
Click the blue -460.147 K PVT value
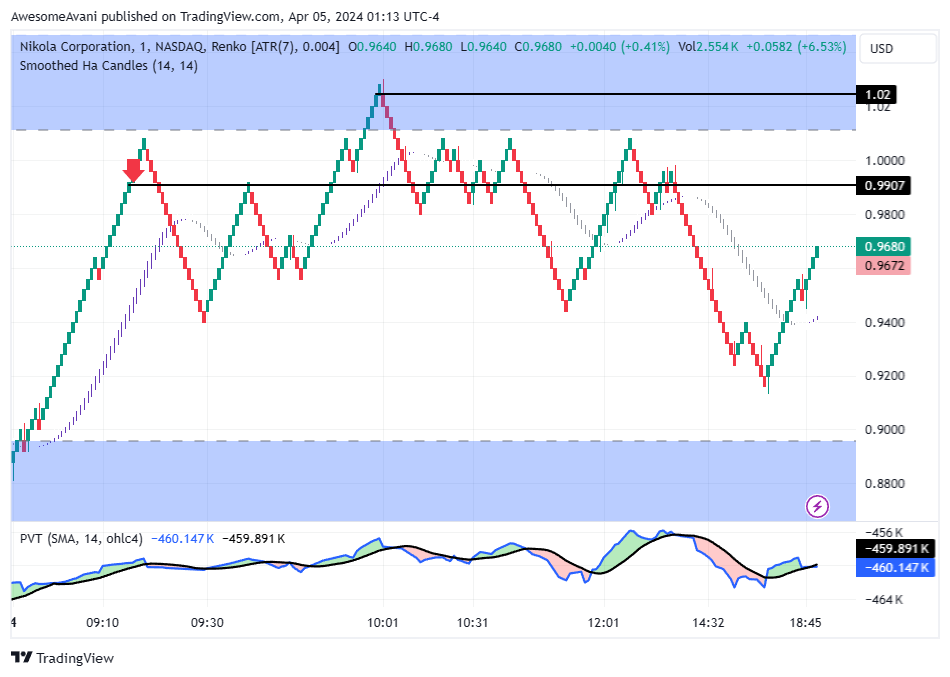(182, 539)
